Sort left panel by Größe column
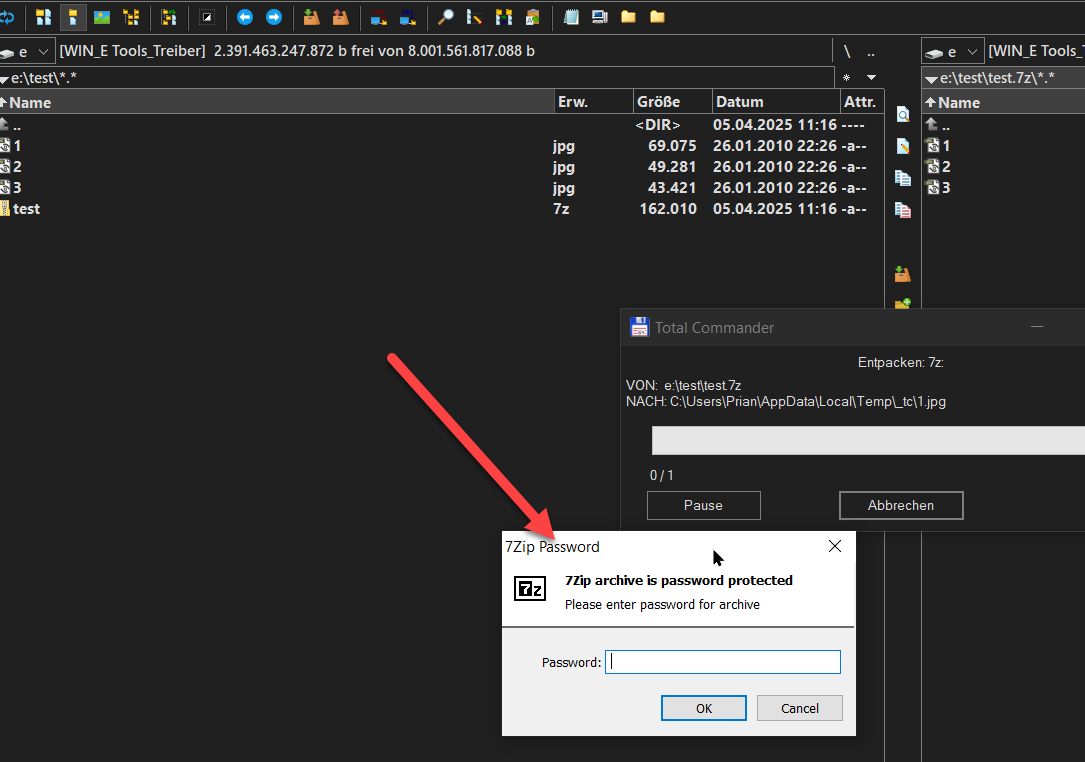This screenshot has width=1085, height=762. pyautogui.click(x=673, y=102)
